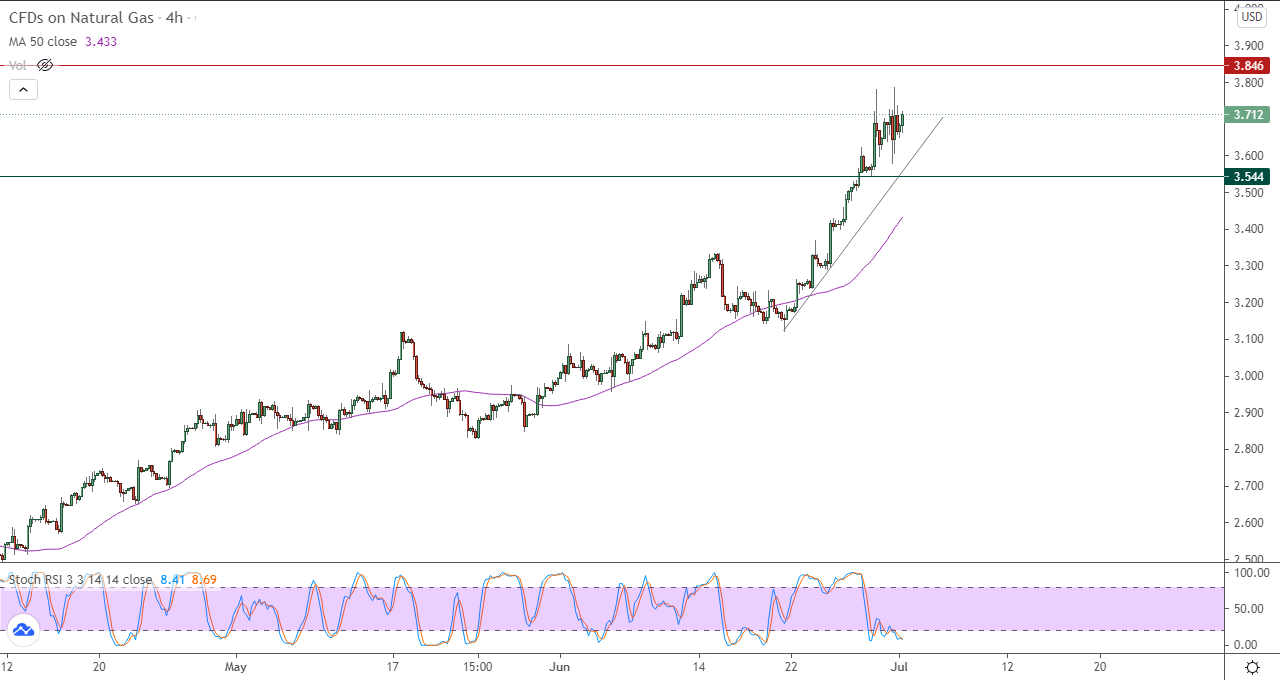Image resolution: width=1280 pixels, height=680 pixels.
Task: Click the Stoch RSI K value 8.41
Action: point(171,579)
